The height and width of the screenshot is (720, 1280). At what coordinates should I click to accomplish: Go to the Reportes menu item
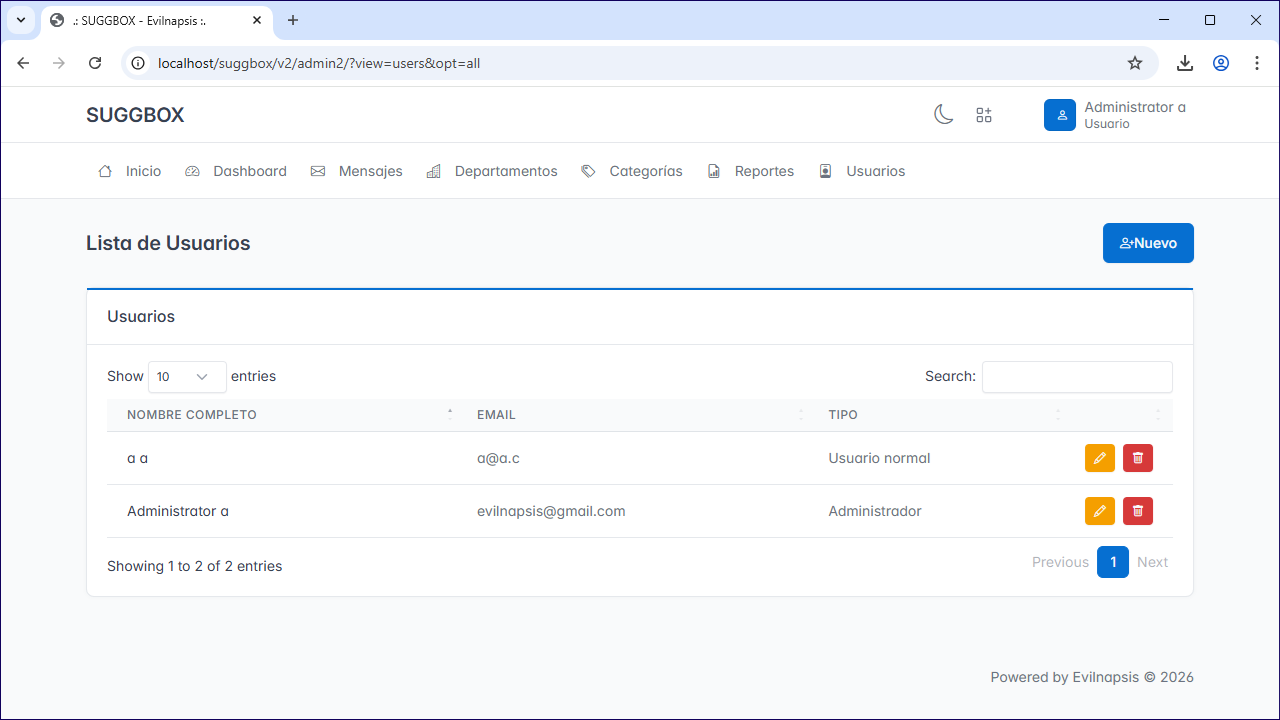[x=751, y=171]
